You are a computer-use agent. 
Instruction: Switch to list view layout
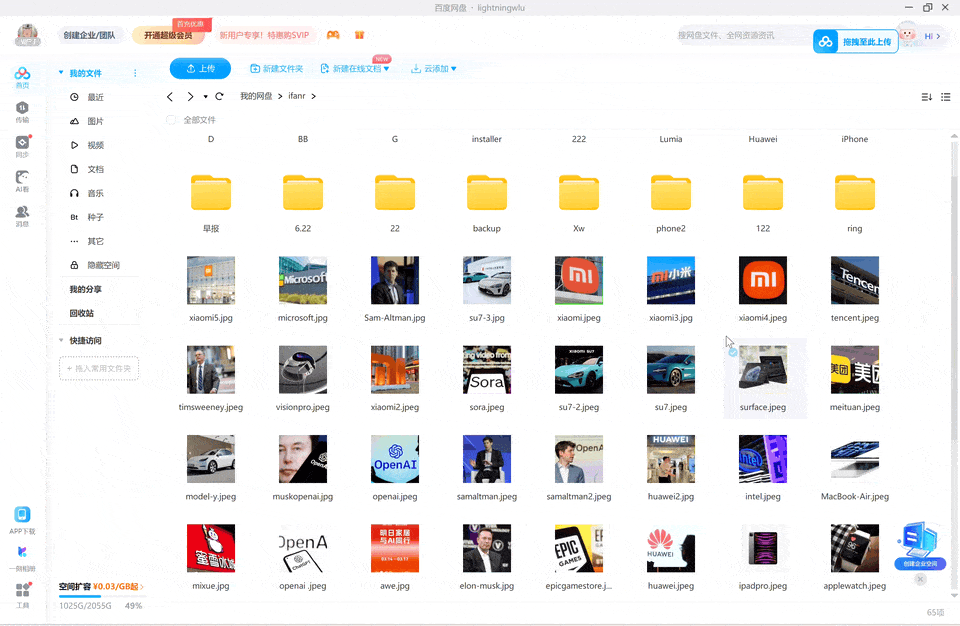(x=945, y=97)
